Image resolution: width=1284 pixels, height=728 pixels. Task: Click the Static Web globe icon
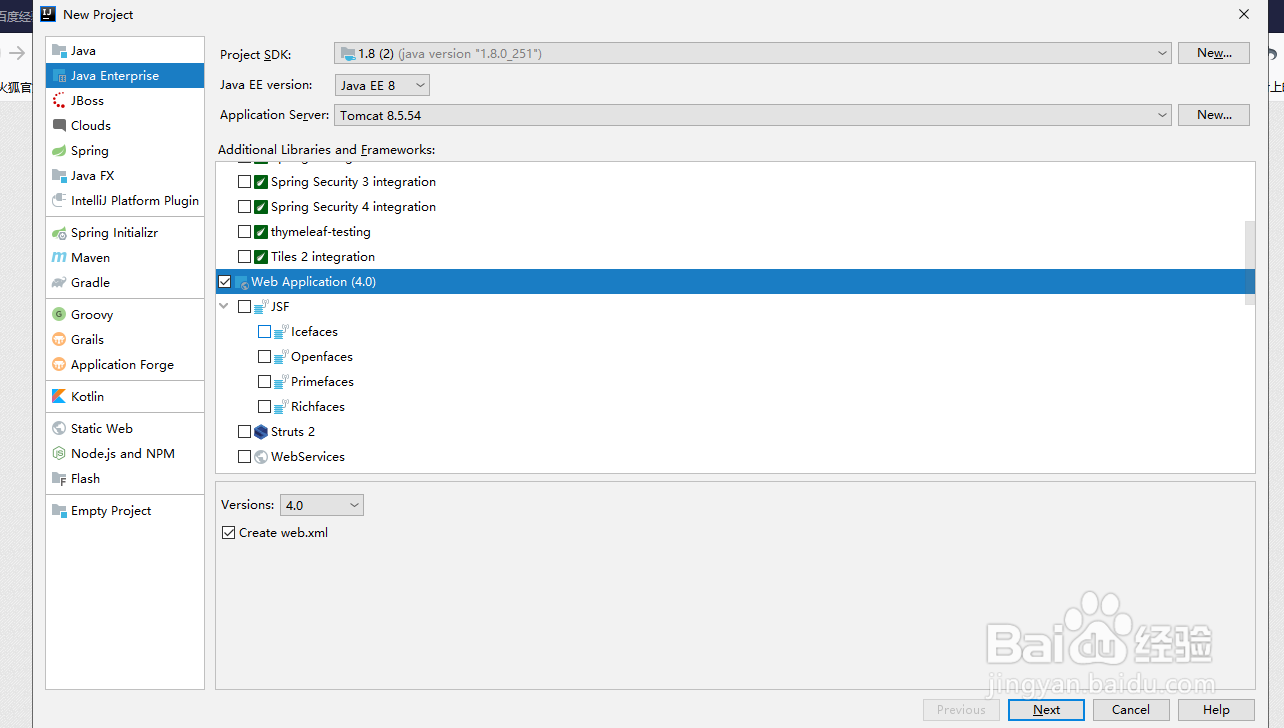[59, 429]
